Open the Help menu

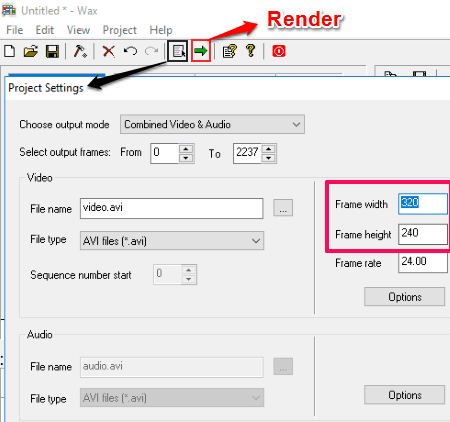tap(161, 30)
